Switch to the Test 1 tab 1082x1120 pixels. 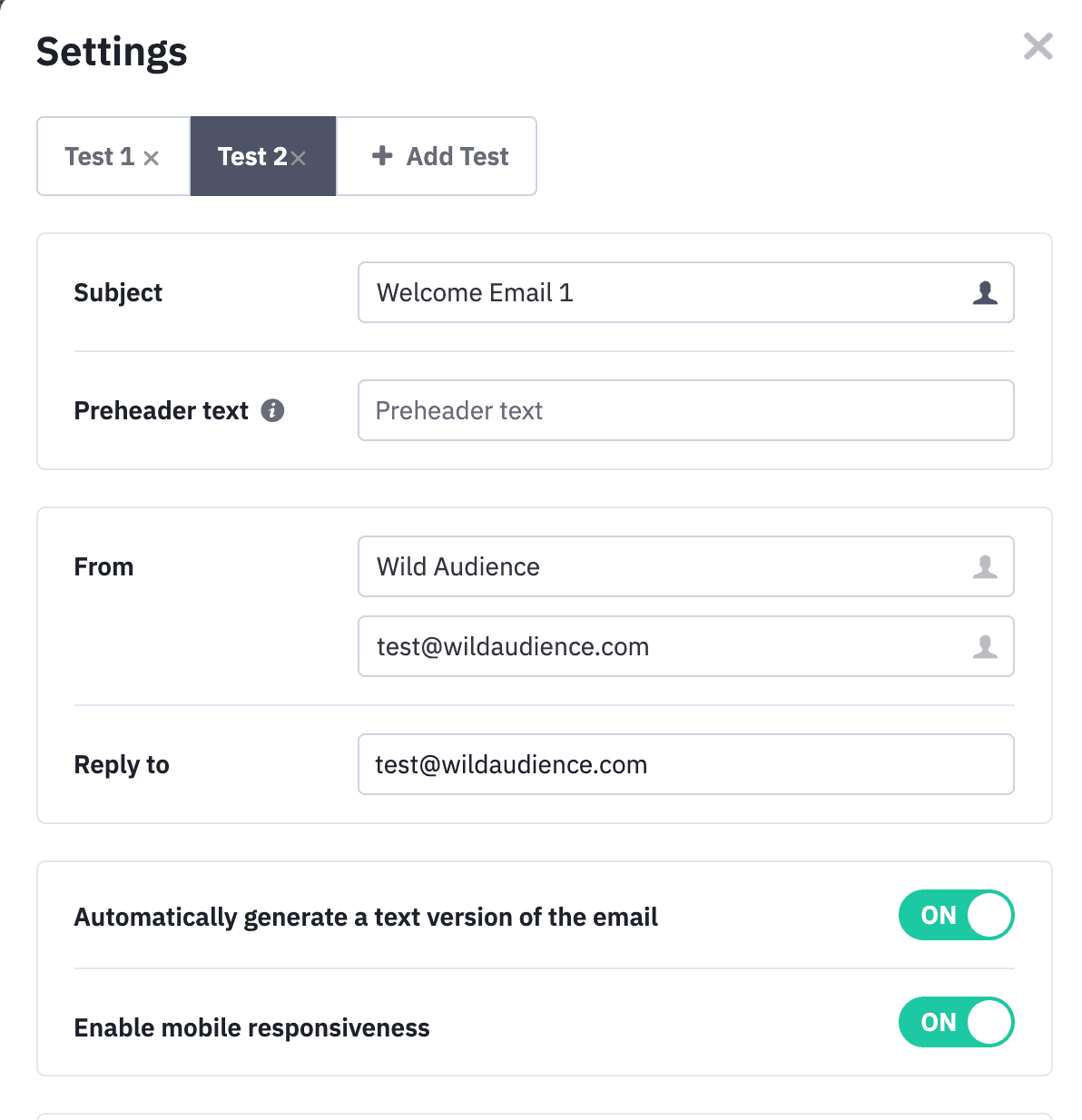[x=113, y=156]
